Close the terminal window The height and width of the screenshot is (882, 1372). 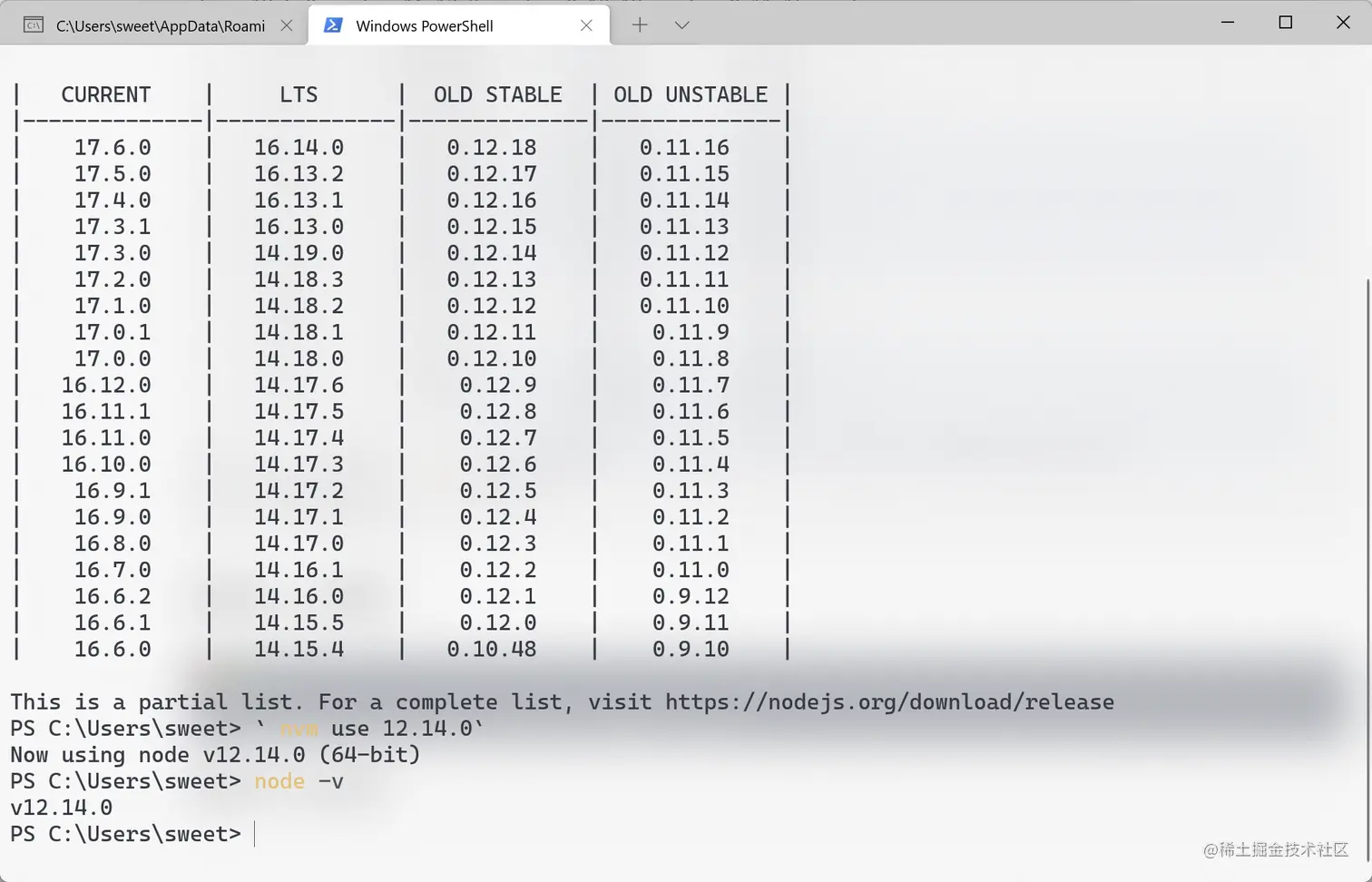[x=1343, y=23]
